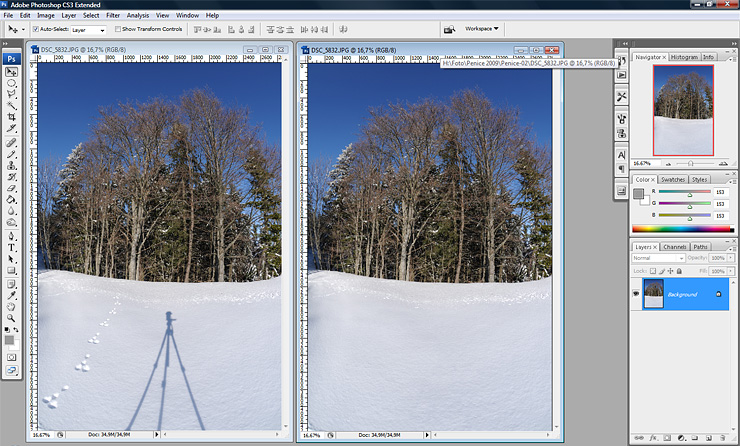Hide the Background layer eye icon
The image size is (740, 446).
pyautogui.click(x=637, y=293)
